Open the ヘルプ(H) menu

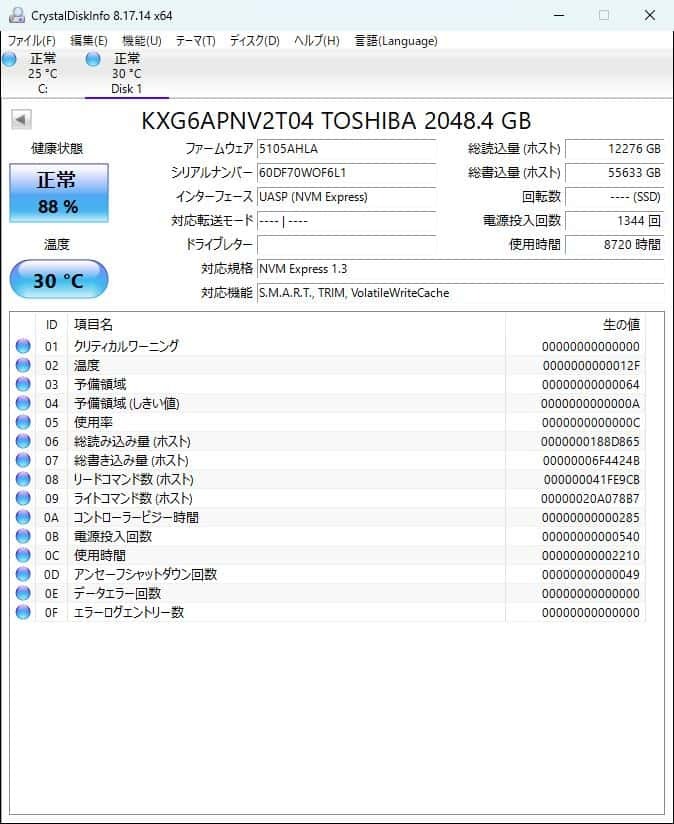[x=317, y=40]
